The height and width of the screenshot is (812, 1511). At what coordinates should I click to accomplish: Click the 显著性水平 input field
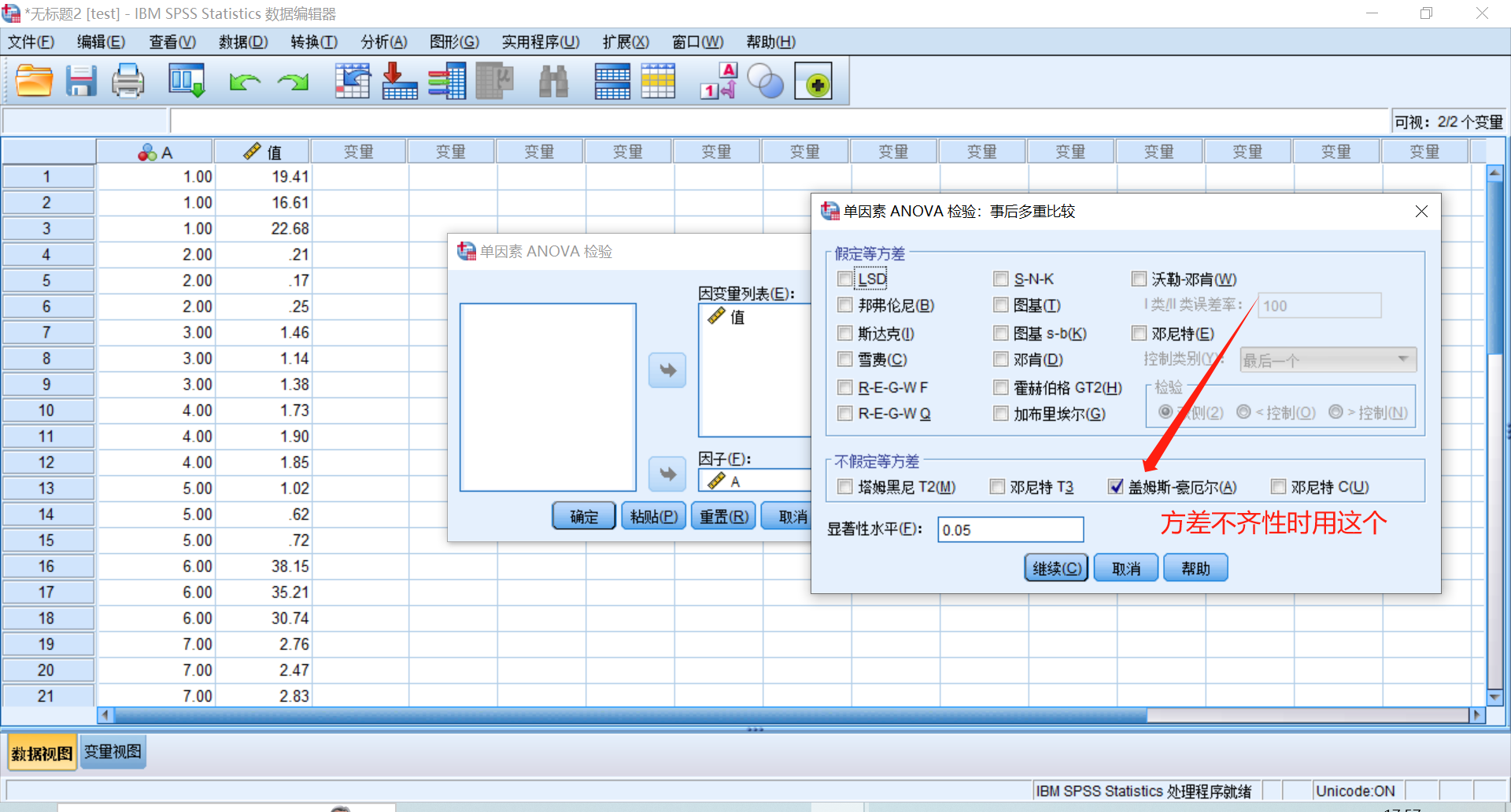[x=1010, y=530]
